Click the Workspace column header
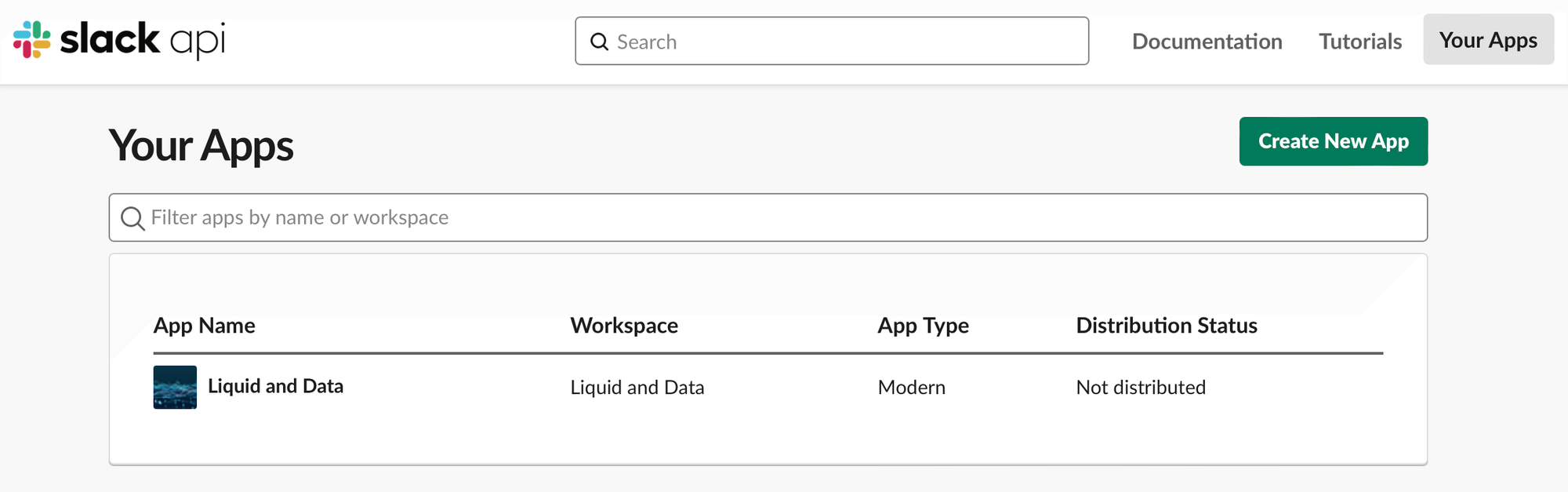Screen dimensions: 1568x492 click(x=624, y=326)
